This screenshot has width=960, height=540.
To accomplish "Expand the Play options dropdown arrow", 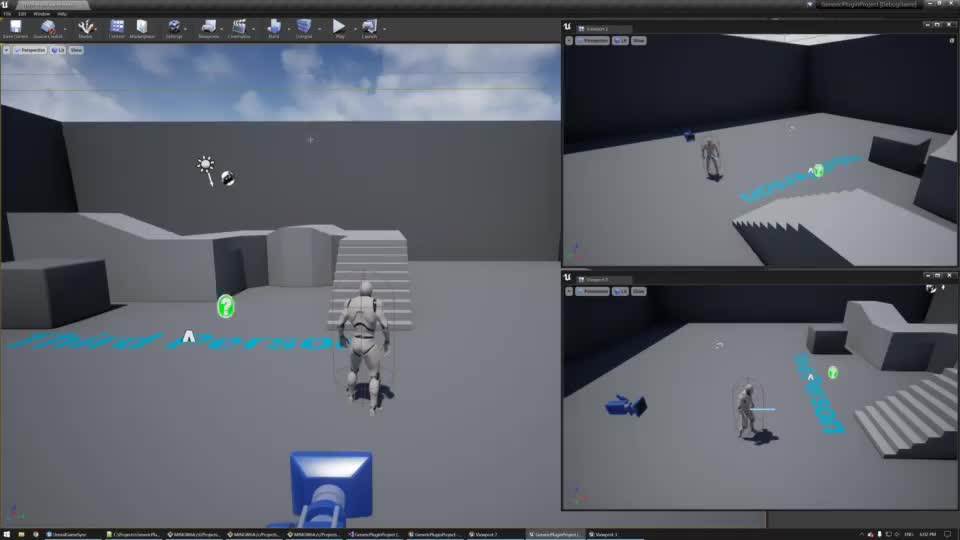I will [x=355, y=29].
